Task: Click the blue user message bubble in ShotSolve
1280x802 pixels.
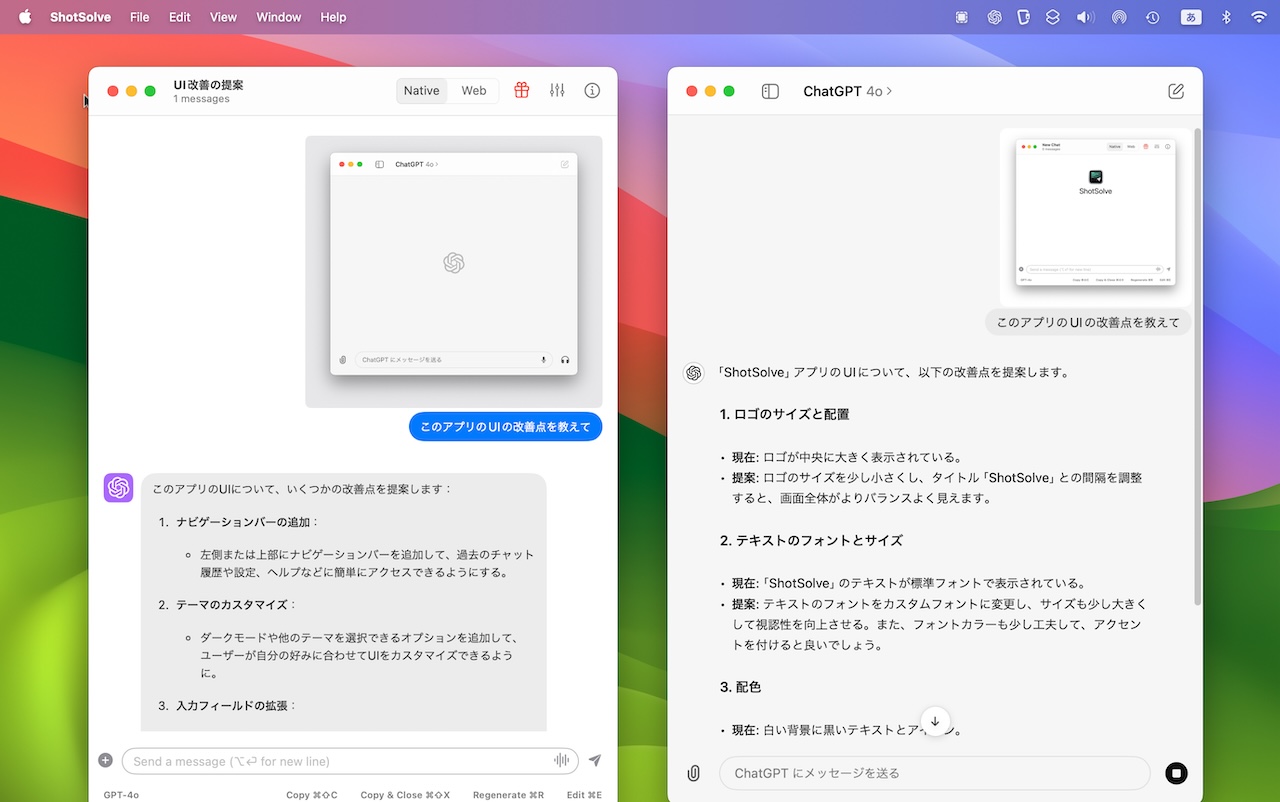Action: point(505,427)
